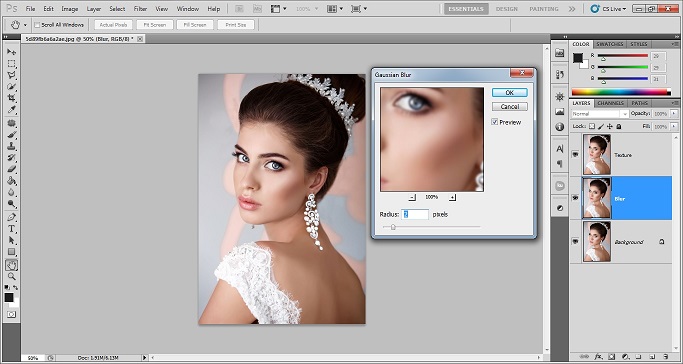Open the layer blend mode dropdown
This screenshot has height=364, width=683.
pyautogui.click(x=600, y=114)
